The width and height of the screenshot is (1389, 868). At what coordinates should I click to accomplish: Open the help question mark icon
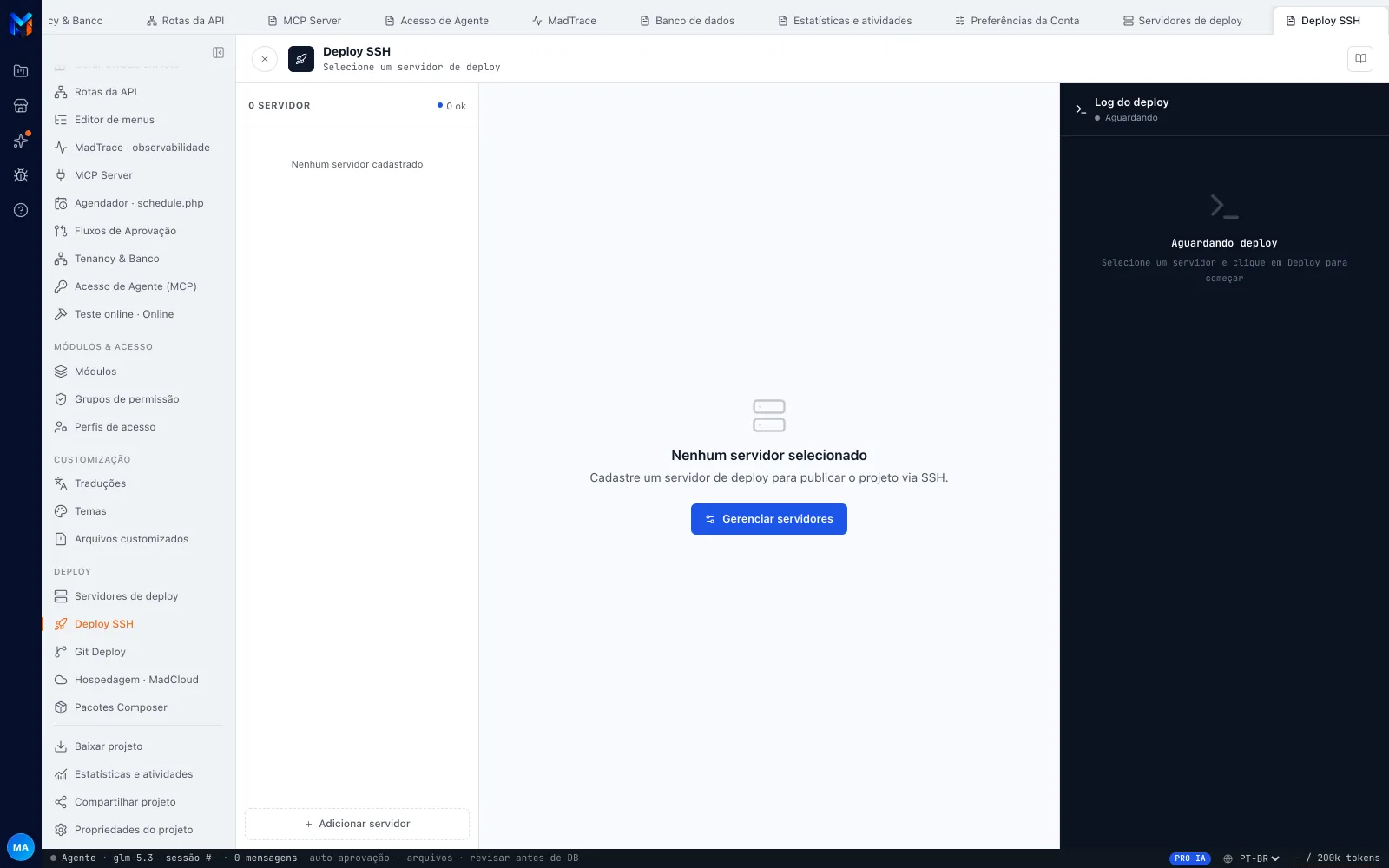click(x=21, y=210)
